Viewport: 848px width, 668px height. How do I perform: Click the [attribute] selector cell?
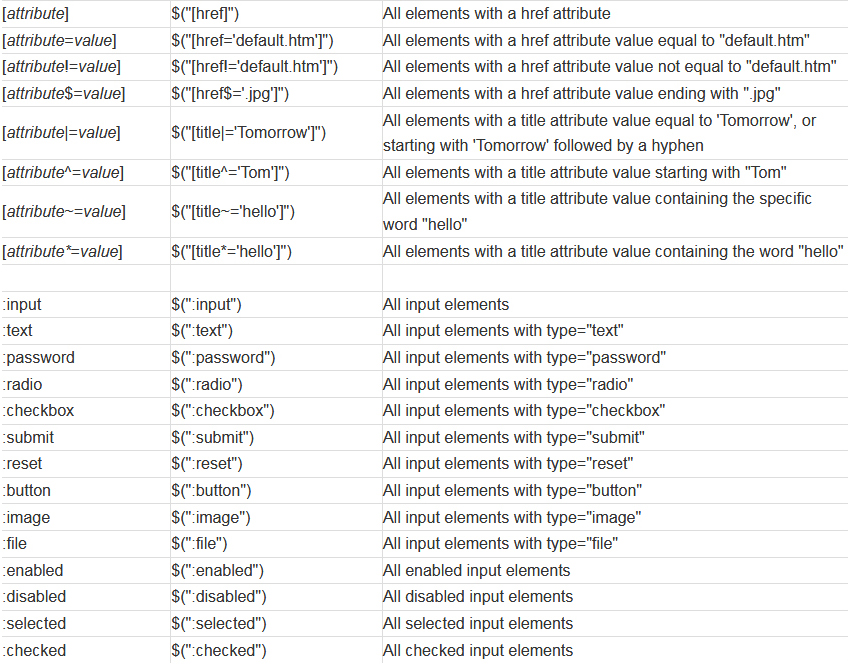pyautogui.click(x=36, y=14)
